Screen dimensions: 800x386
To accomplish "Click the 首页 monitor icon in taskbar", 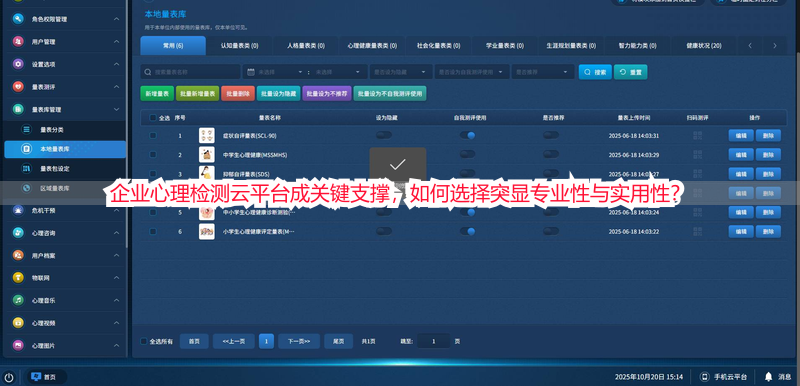I will (36, 377).
